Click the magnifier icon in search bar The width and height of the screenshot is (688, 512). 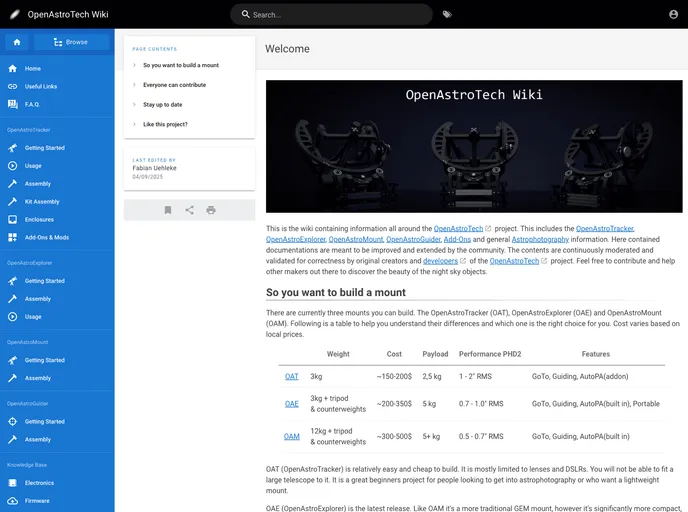click(246, 14)
